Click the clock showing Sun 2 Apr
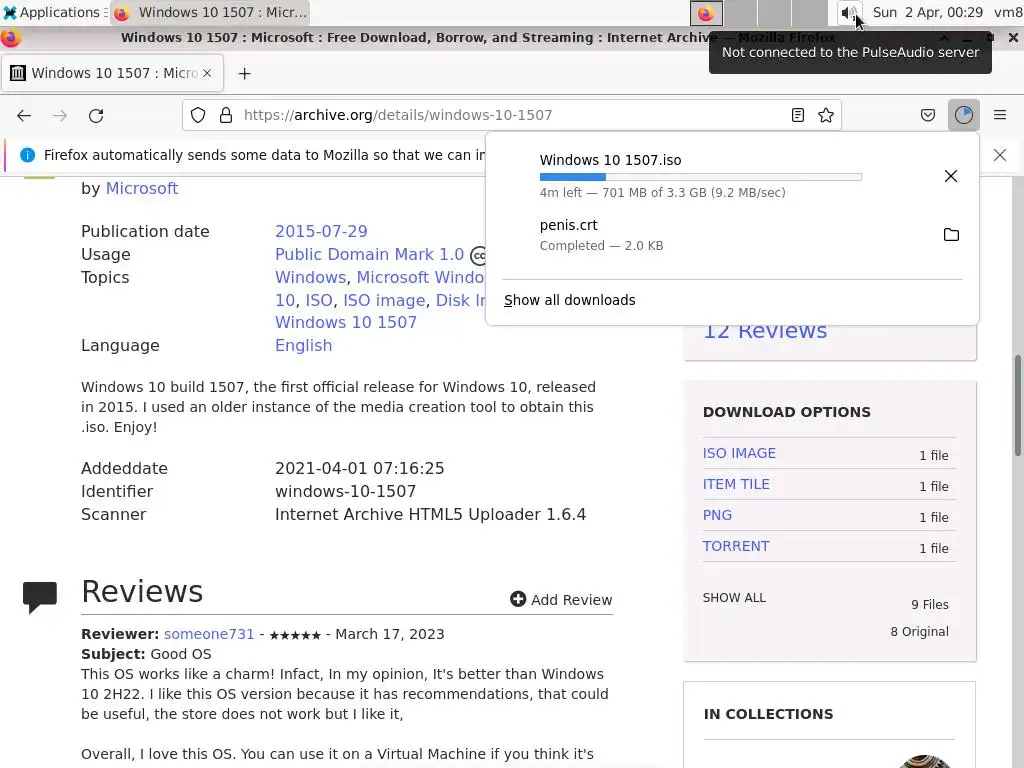 (x=927, y=12)
